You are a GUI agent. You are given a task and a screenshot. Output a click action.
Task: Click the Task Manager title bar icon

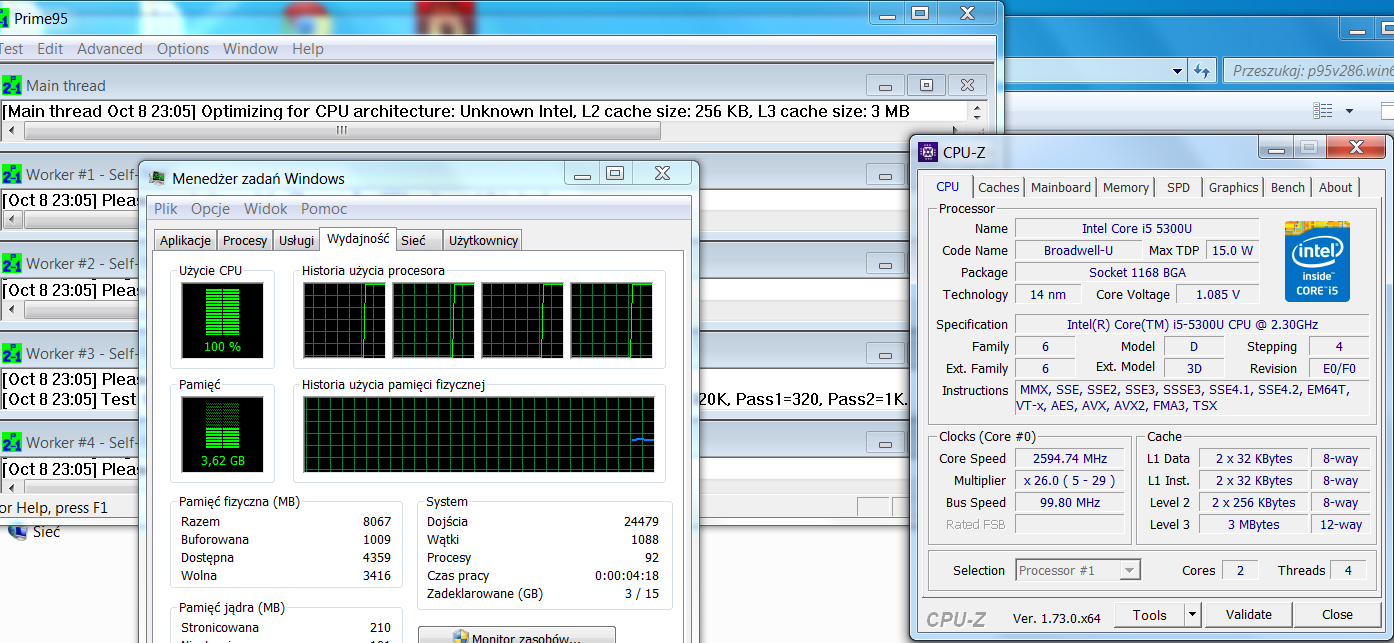(x=157, y=178)
